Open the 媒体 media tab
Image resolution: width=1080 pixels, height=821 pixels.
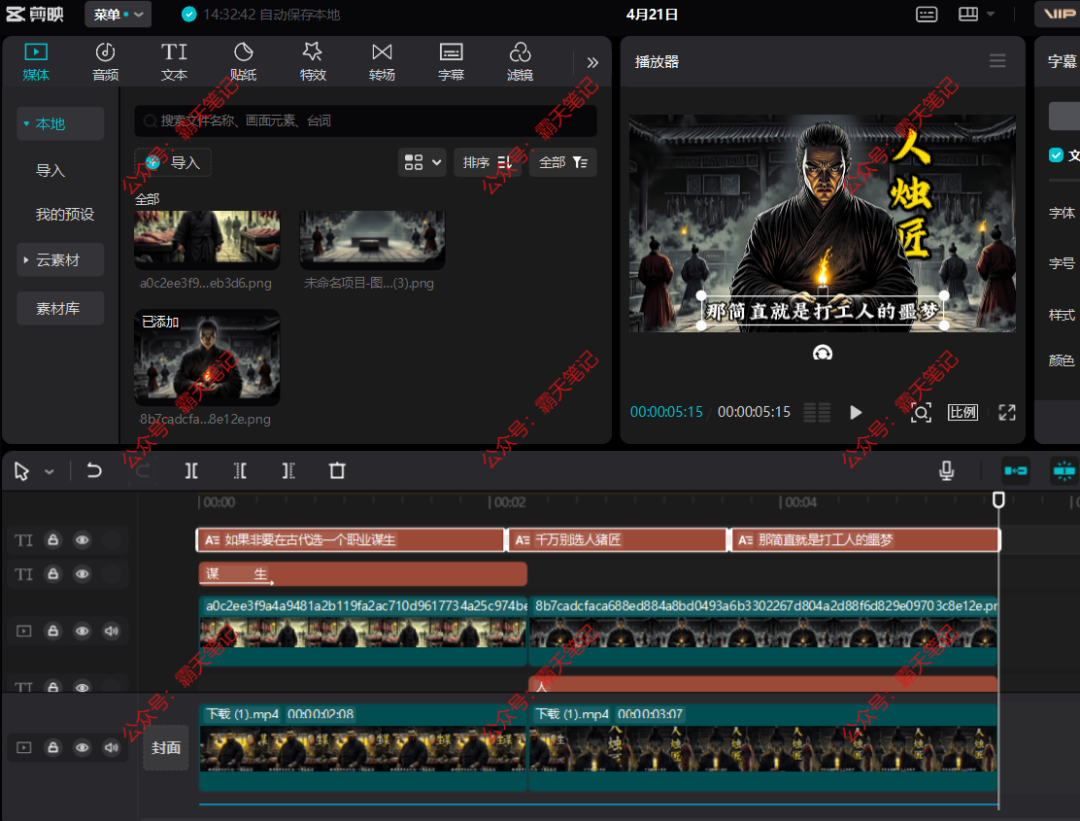pos(36,62)
